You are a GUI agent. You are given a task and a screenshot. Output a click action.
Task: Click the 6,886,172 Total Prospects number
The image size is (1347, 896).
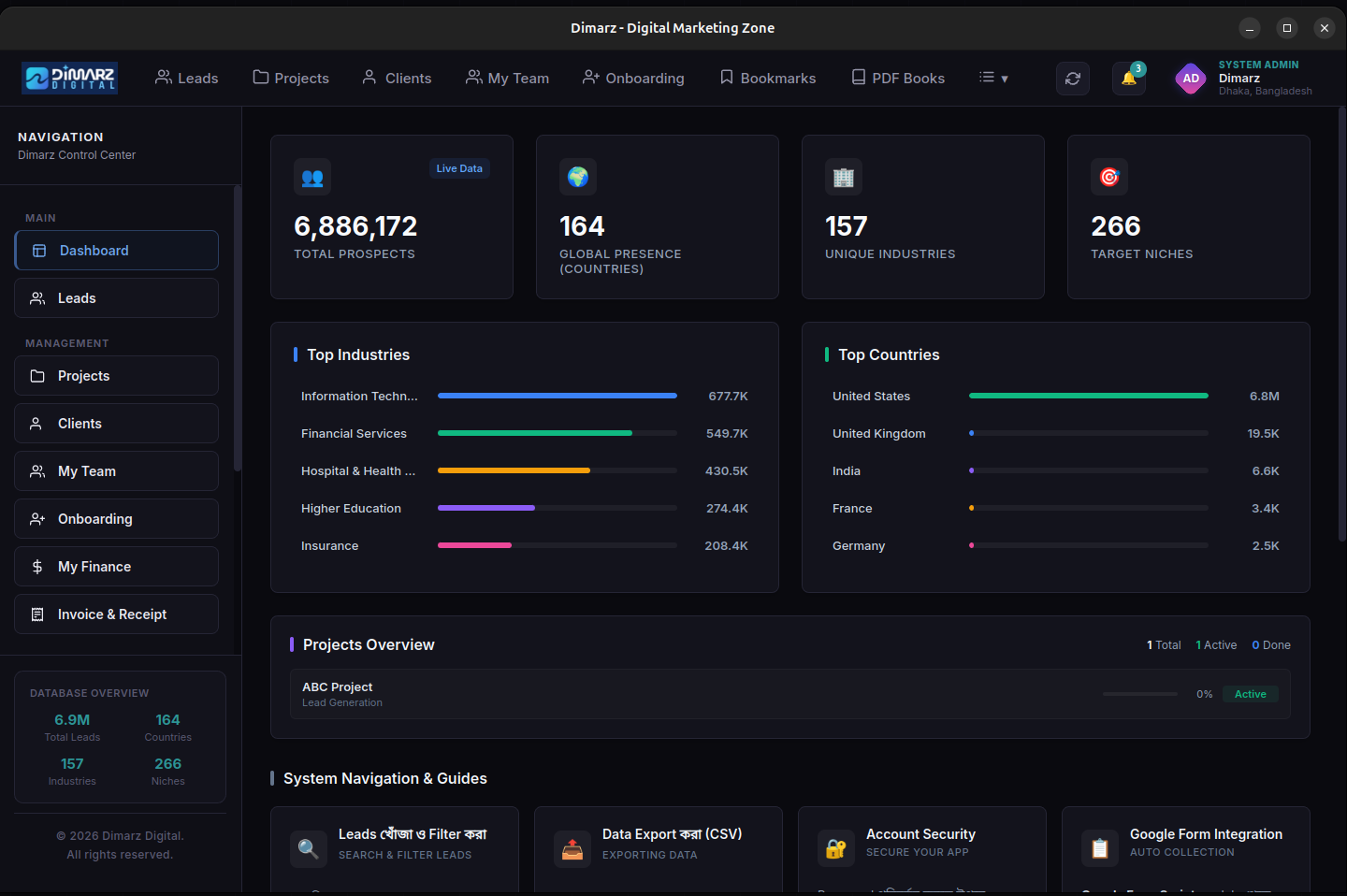click(355, 226)
